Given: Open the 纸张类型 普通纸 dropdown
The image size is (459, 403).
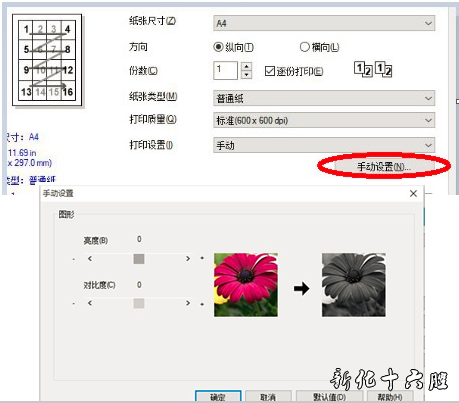Looking at the screenshot, I should (324, 98).
